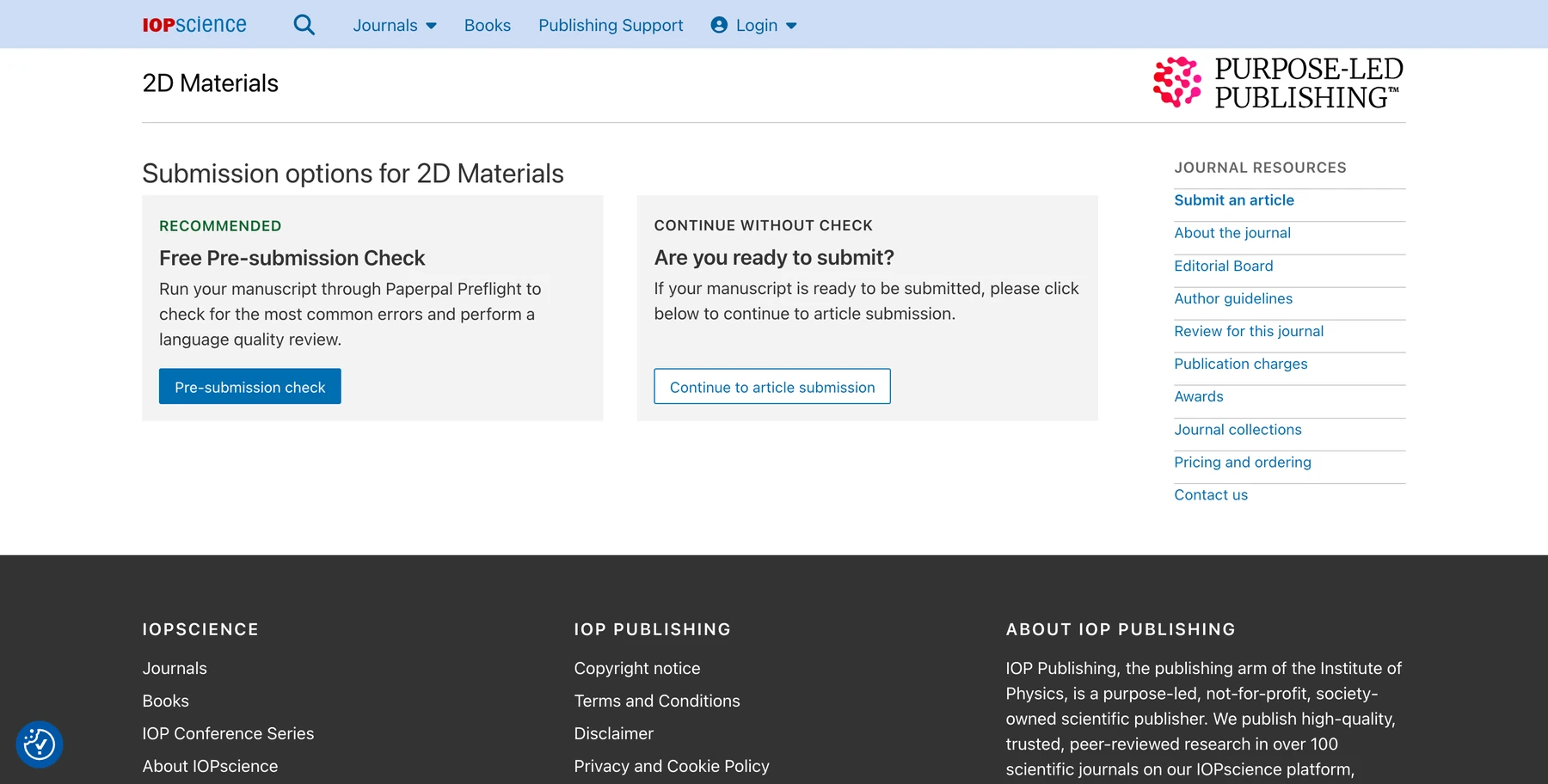Open Books in the top navigation
Viewport: 1548px width, 784px height.
488,25
